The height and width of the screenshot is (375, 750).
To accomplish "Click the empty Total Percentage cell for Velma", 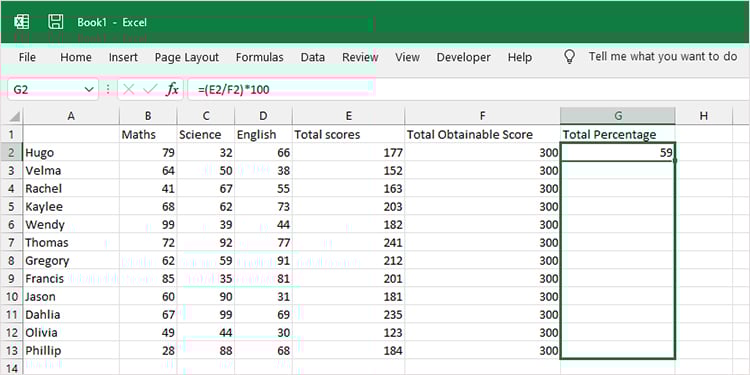I will 618,171.
